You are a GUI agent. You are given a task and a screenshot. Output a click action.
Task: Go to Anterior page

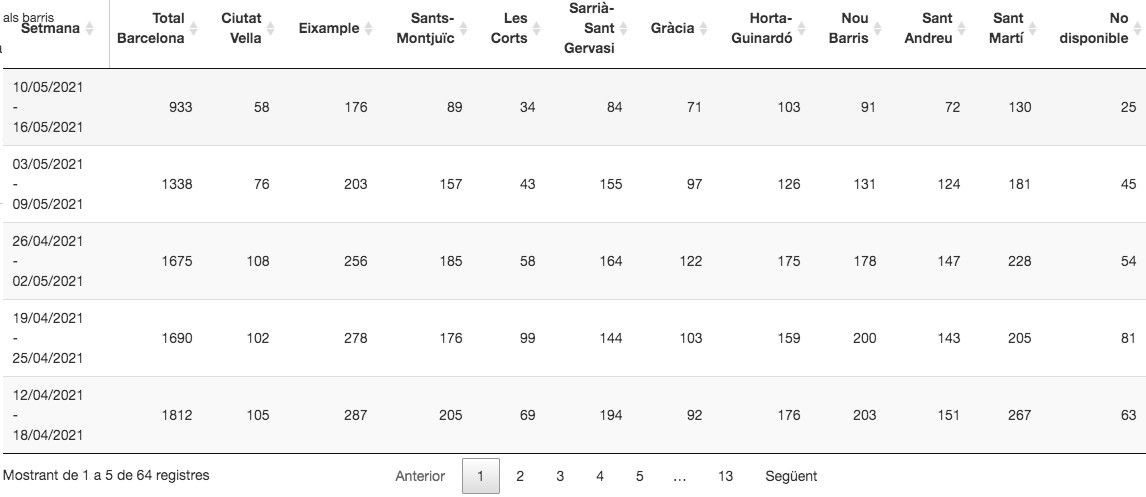pos(420,476)
